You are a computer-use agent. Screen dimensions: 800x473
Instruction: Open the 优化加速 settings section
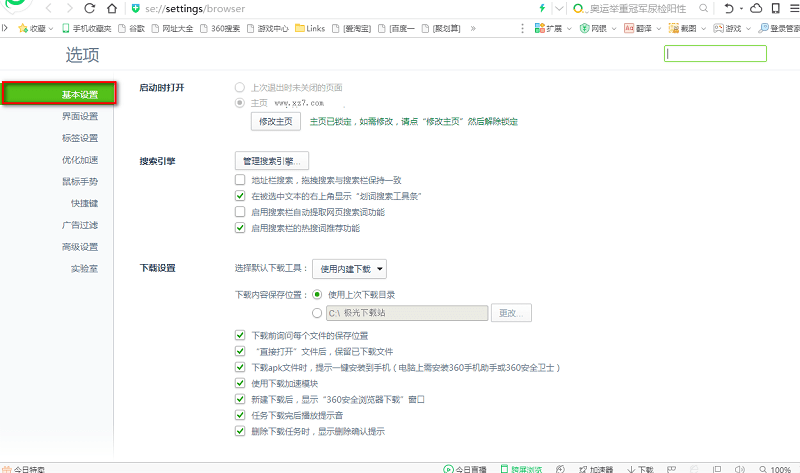(x=80, y=160)
